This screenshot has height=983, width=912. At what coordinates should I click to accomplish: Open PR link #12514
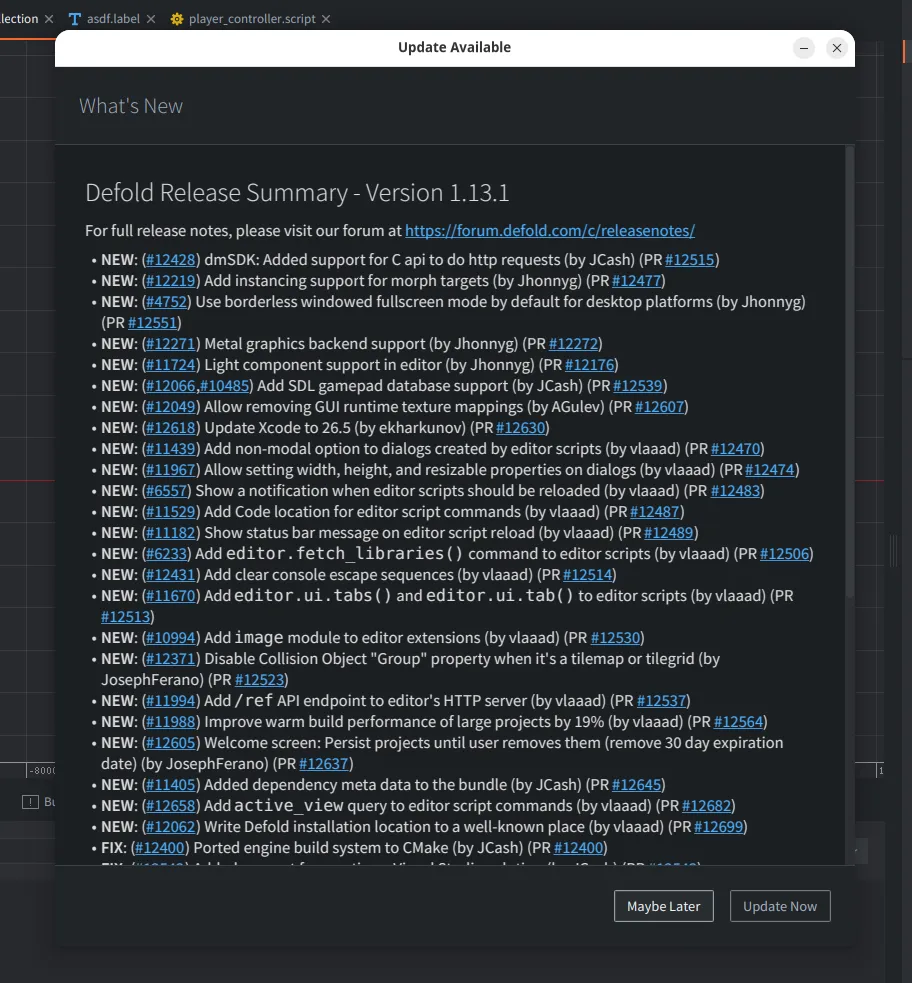pyautogui.click(x=587, y=575)
